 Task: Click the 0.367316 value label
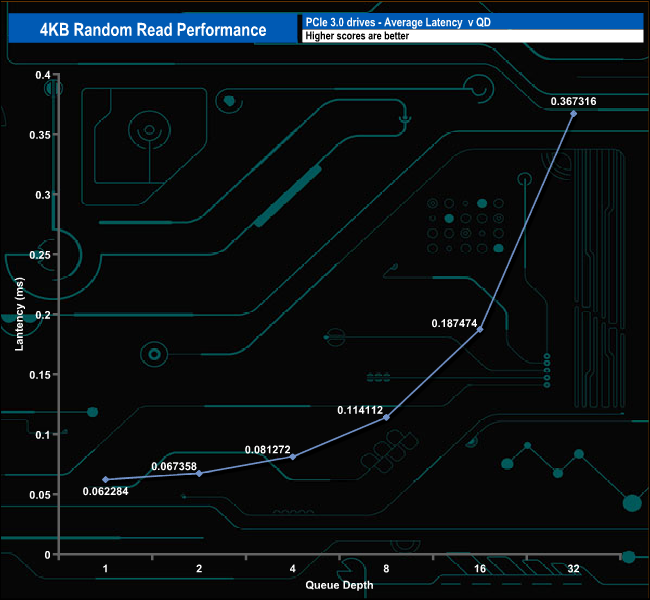click(573, 101)
